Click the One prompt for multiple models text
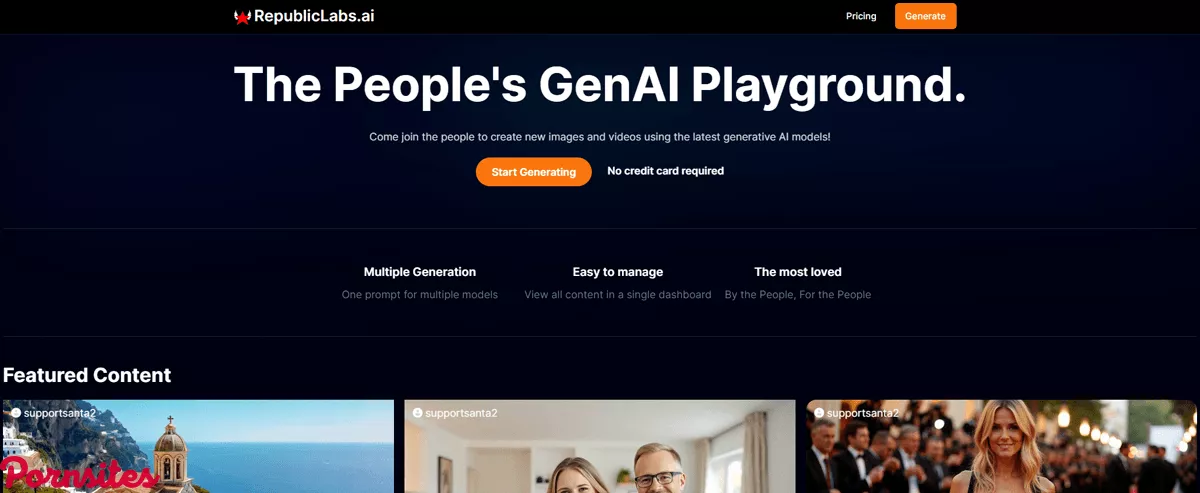This screenshot has width=1200, height=493. pos(420,295)
